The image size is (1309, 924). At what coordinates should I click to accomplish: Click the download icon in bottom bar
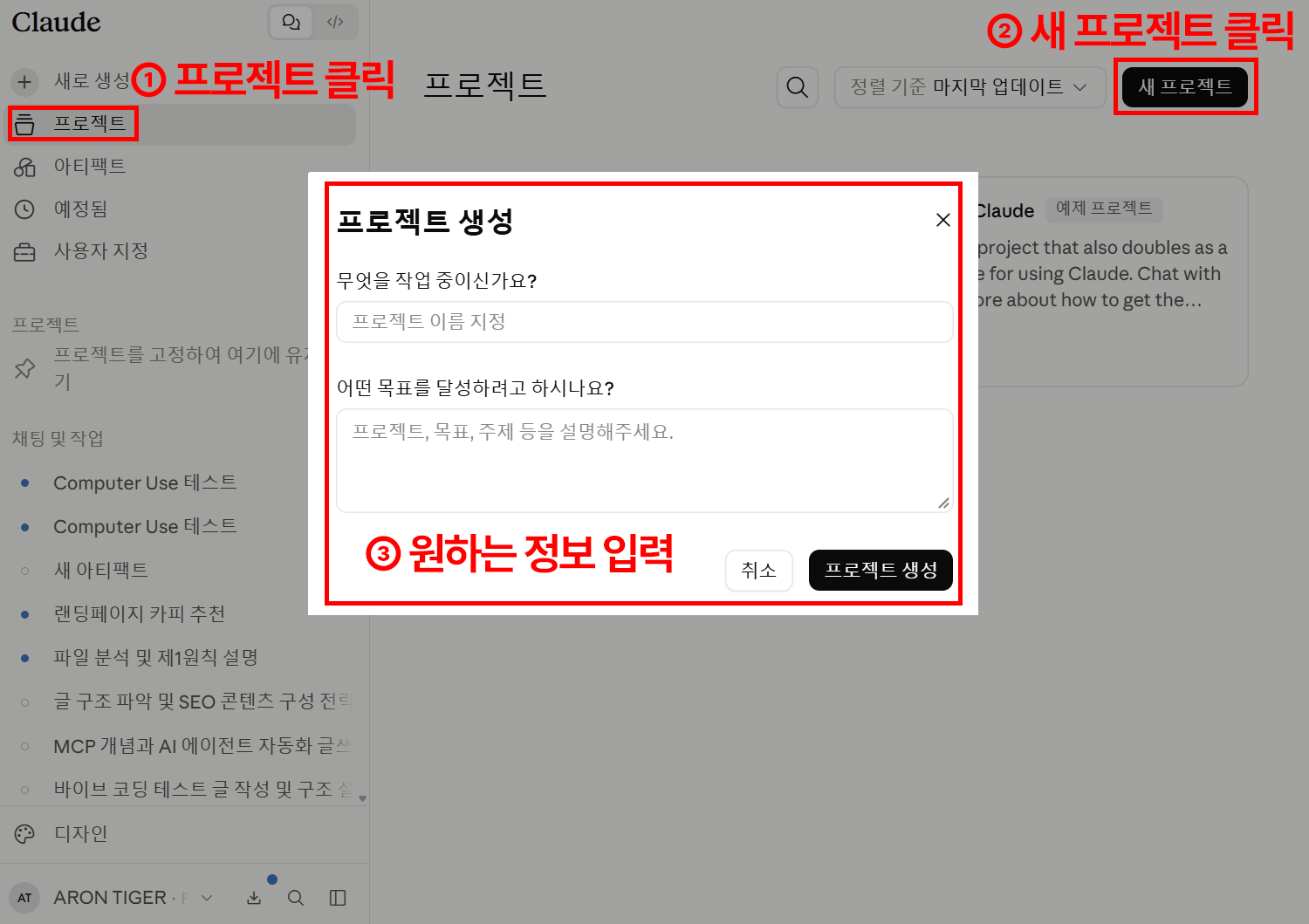pyautogui.click(x=254, y=898)
